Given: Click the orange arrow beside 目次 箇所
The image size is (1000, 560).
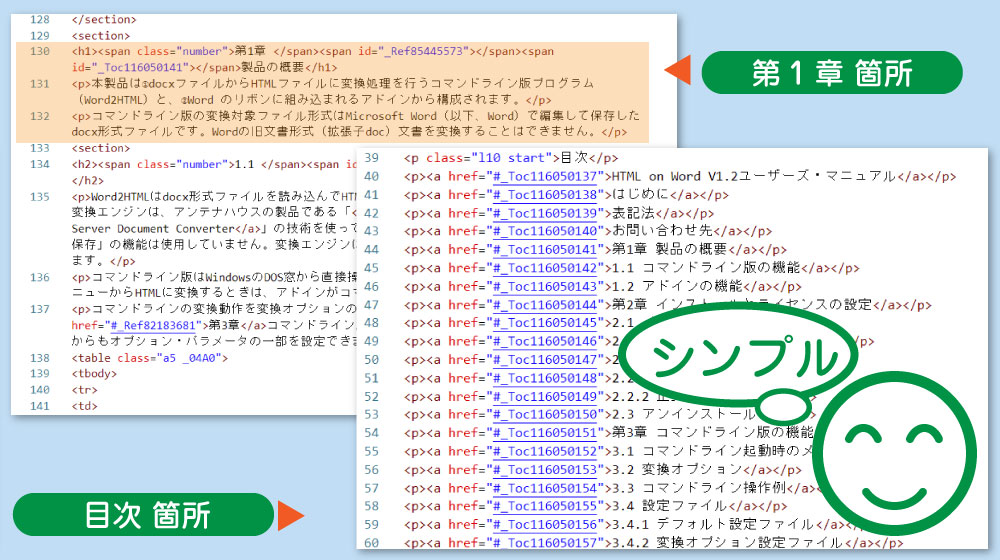Looking at the screenshot, I should coord(290,515).
